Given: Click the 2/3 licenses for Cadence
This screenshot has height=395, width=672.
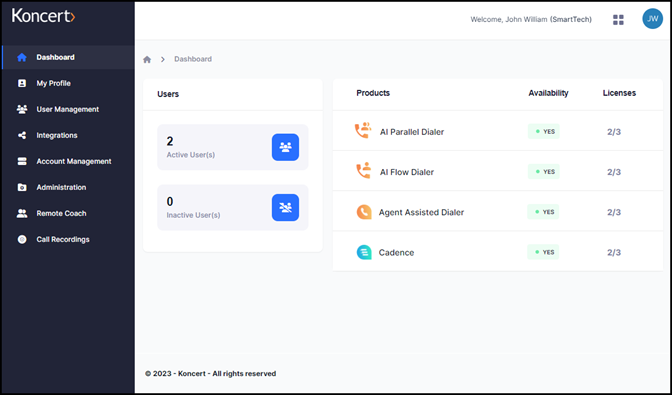Looking at the screenshot, I should pyautogui.click(x=614, y=253).
